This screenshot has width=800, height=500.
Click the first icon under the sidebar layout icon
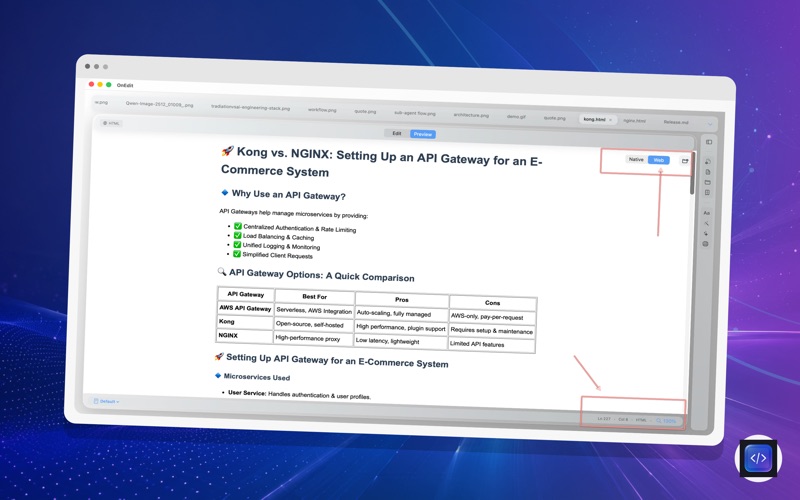pyautogui.click(x=708, y=162)
